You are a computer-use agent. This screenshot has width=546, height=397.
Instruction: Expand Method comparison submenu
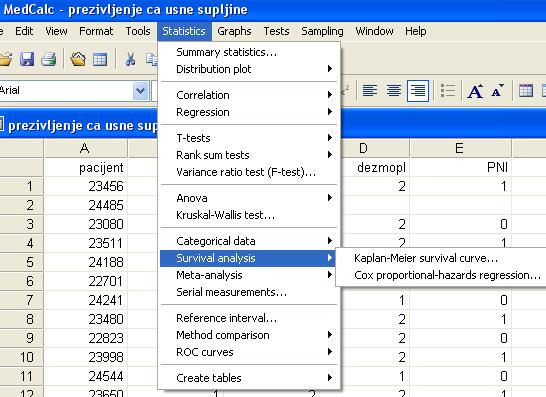250,335
